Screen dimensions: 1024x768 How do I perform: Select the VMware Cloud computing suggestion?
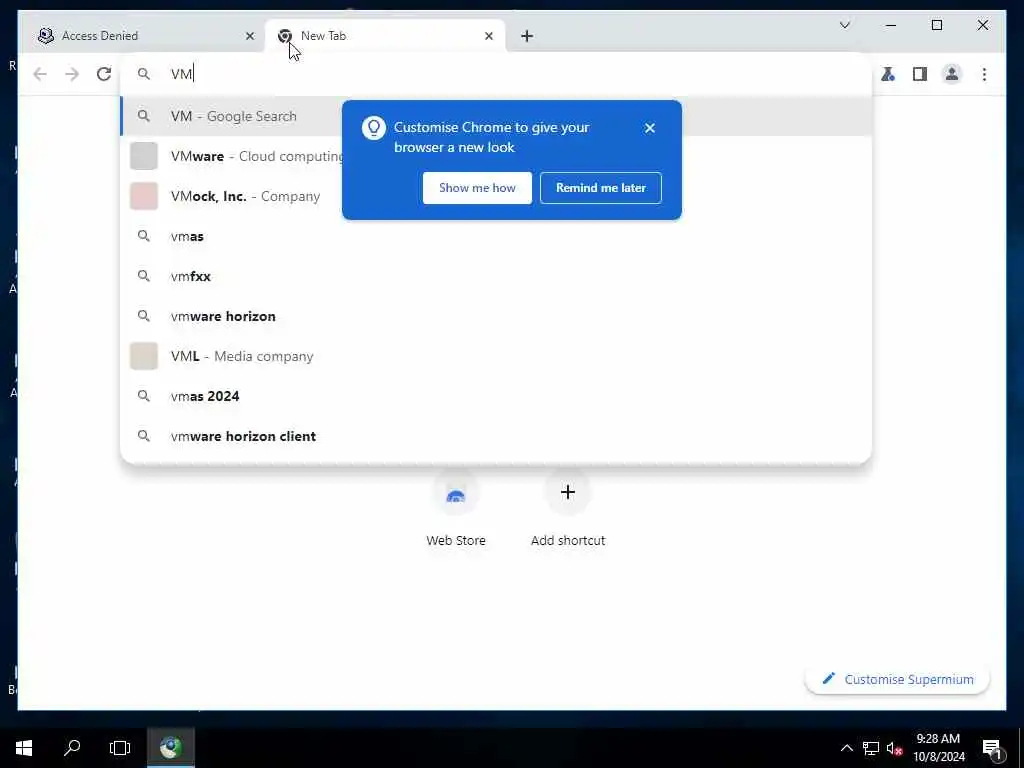496,156
